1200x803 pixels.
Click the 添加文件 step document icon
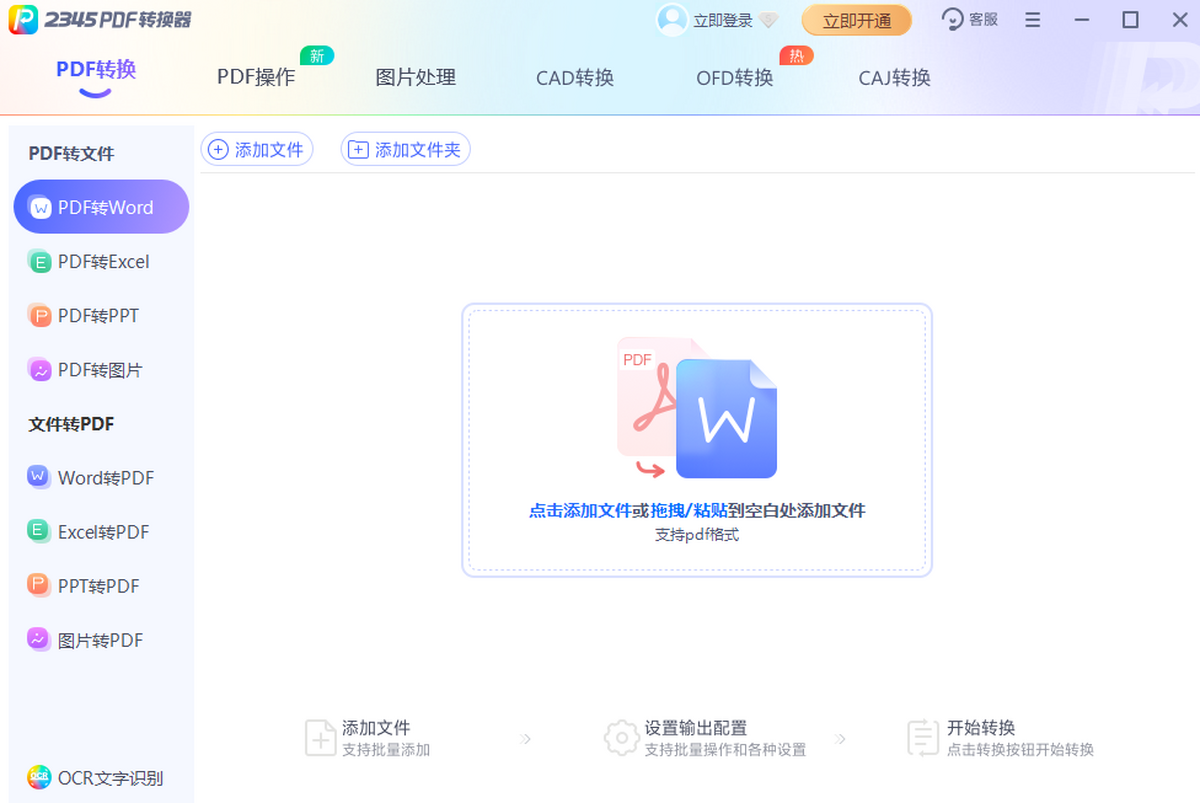pos(320,737)
